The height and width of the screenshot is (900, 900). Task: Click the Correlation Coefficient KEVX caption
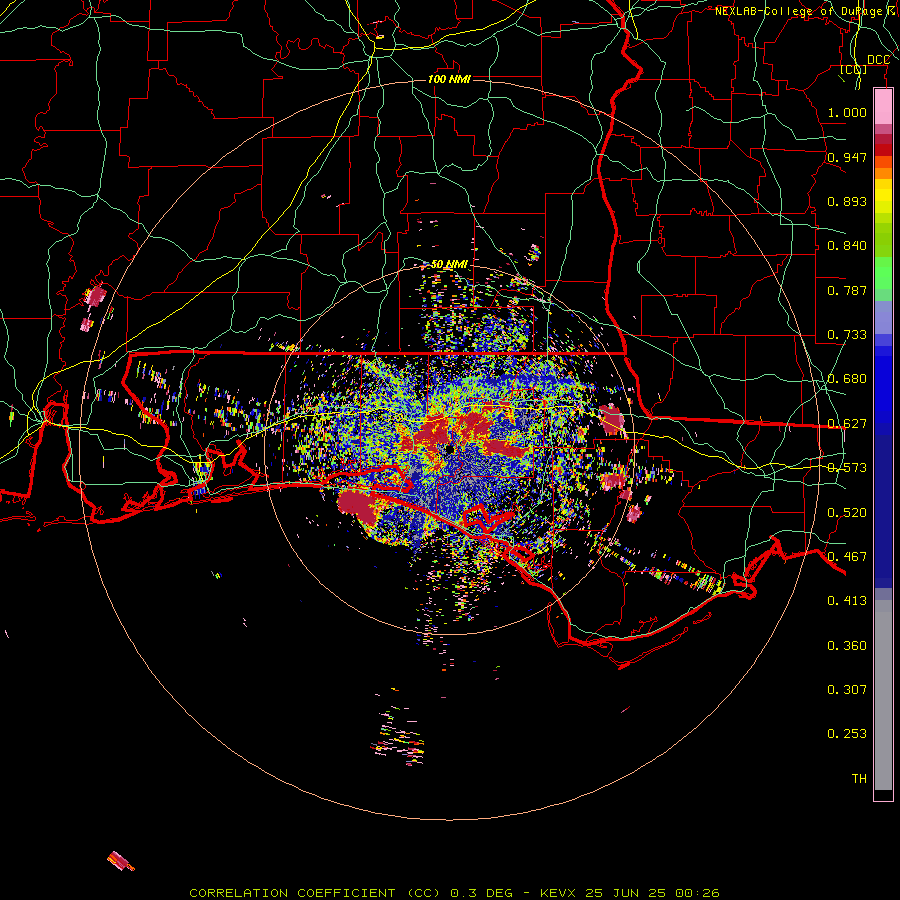tap(454, 893)
